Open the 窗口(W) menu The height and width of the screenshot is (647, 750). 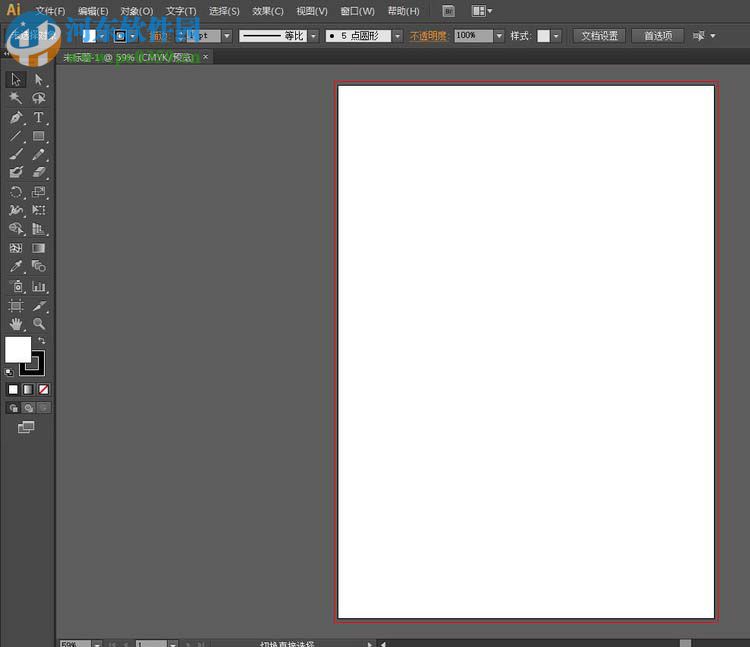(x=357, y=11)
